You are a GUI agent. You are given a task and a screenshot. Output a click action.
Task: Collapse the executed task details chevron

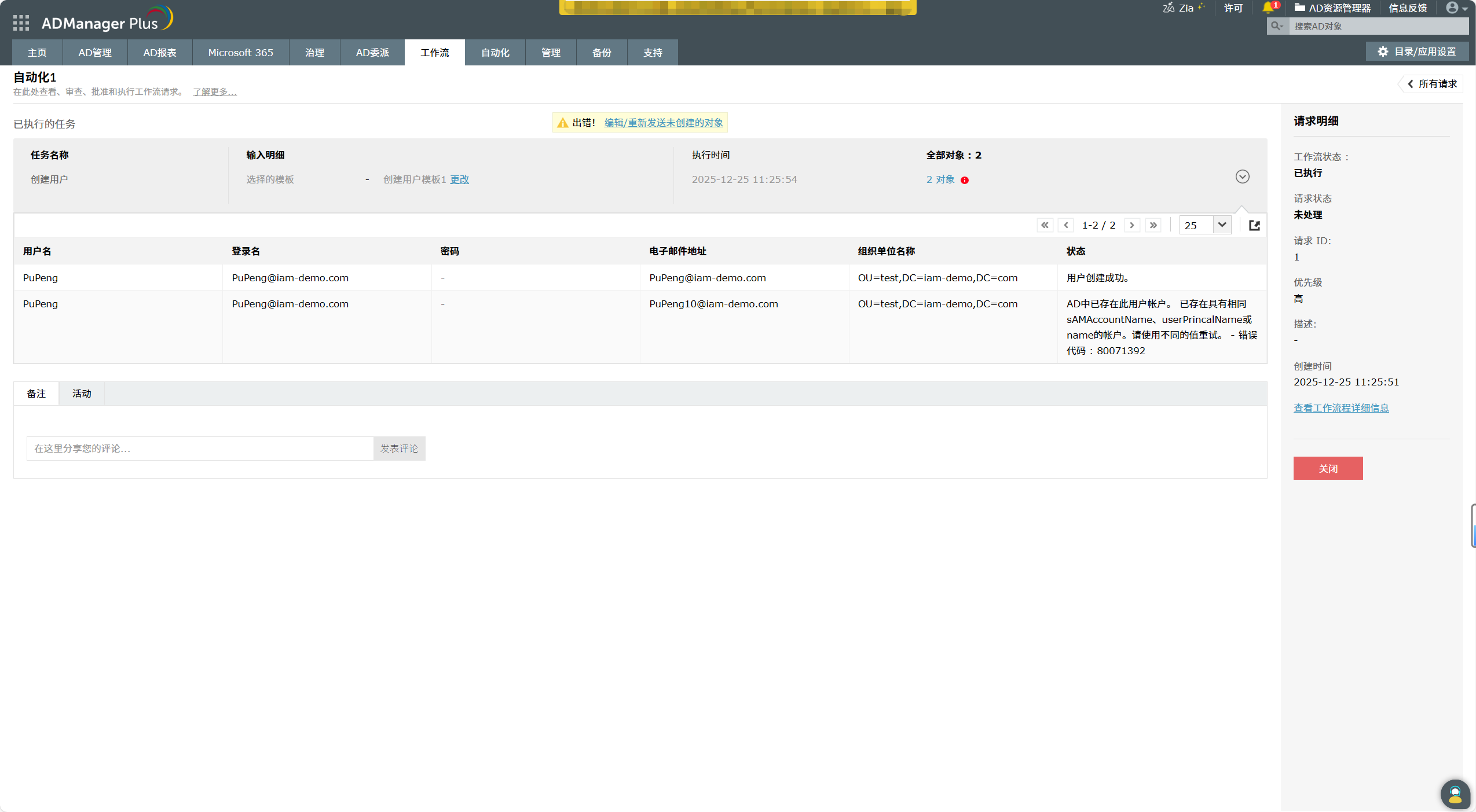pyautogui.click(x=1242, y=177)
